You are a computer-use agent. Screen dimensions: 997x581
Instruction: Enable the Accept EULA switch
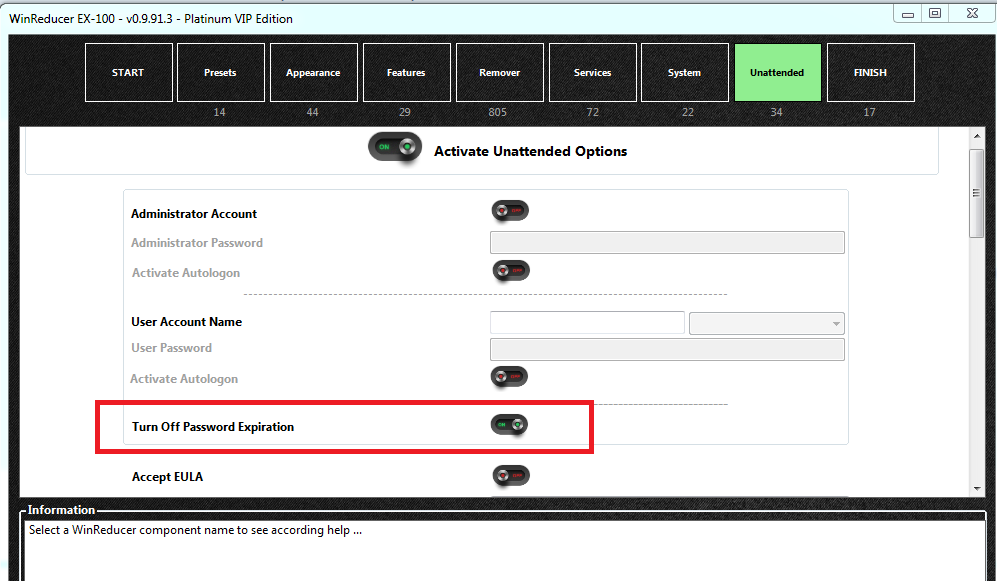(511, 475)
